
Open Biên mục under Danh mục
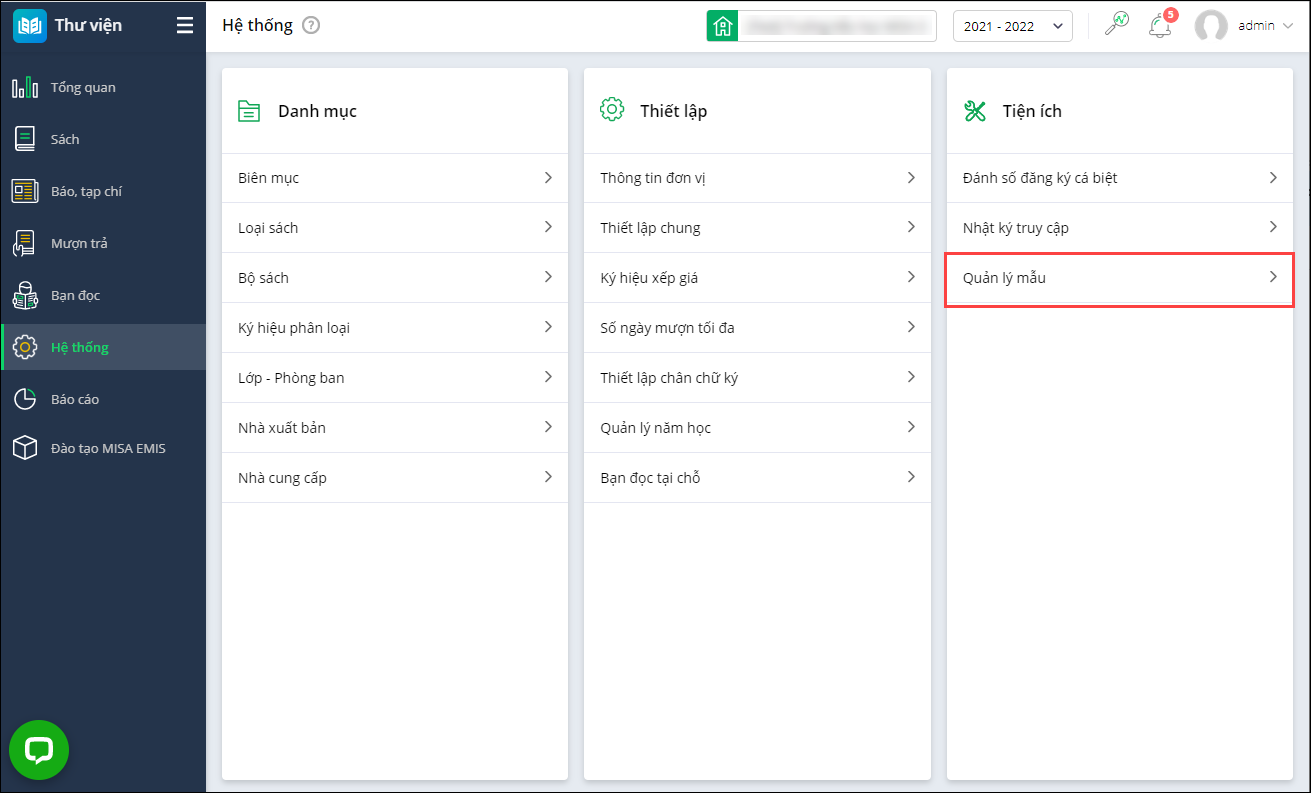(x=269, y=178)
